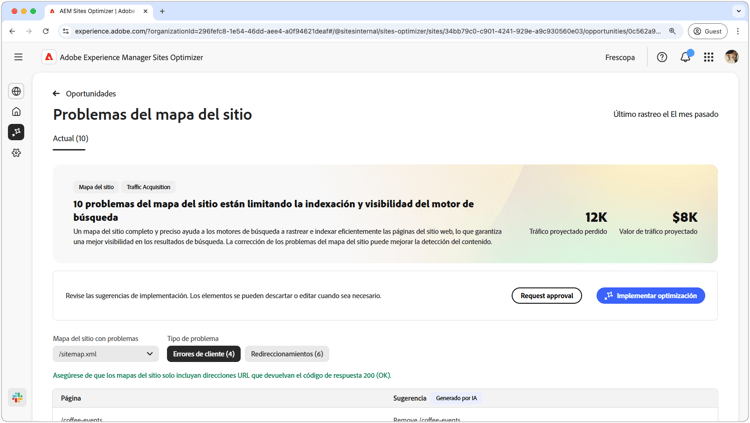Click the browser forward arrow
Screen dimensions: 750x423
pos(29,31)
